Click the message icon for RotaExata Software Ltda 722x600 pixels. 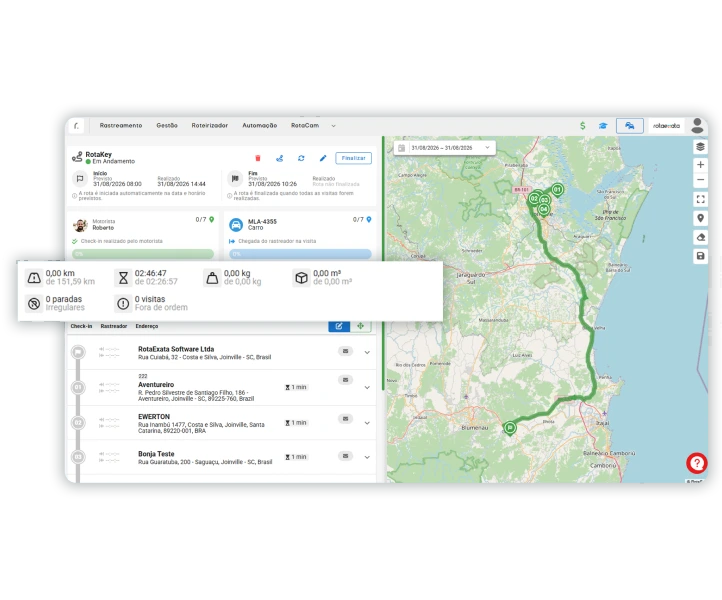(345, 351)
